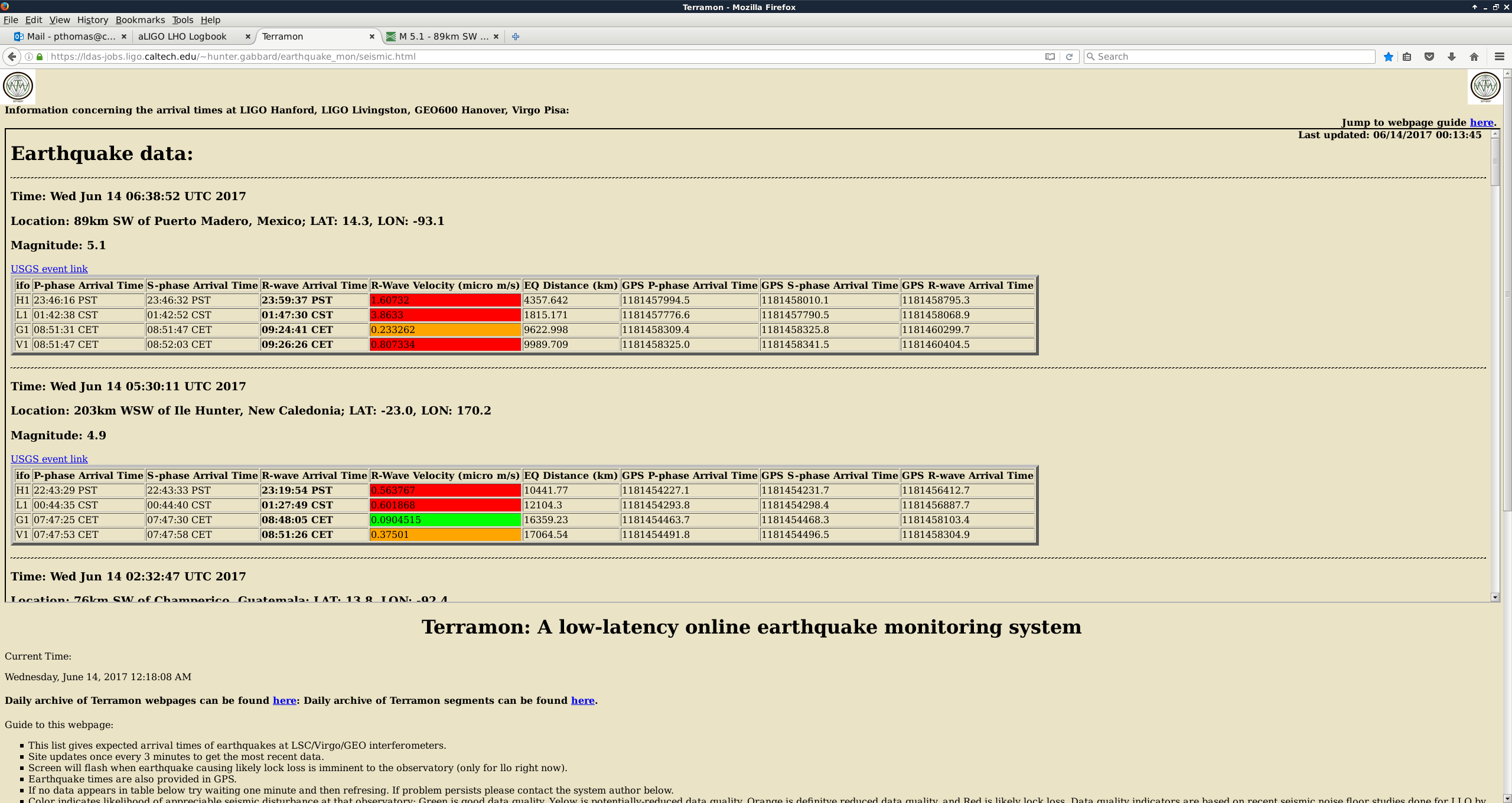
Task: Click earthquake frame scroll down arrow
Action: point(1495,597)
